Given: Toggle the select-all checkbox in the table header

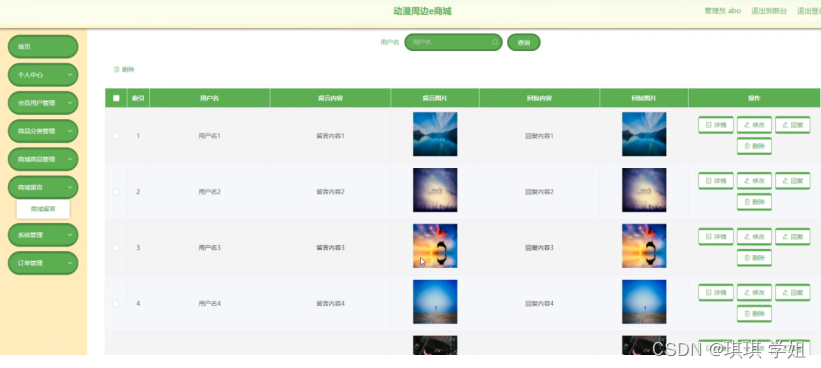Looking at the screenshot, I should 116,98.
